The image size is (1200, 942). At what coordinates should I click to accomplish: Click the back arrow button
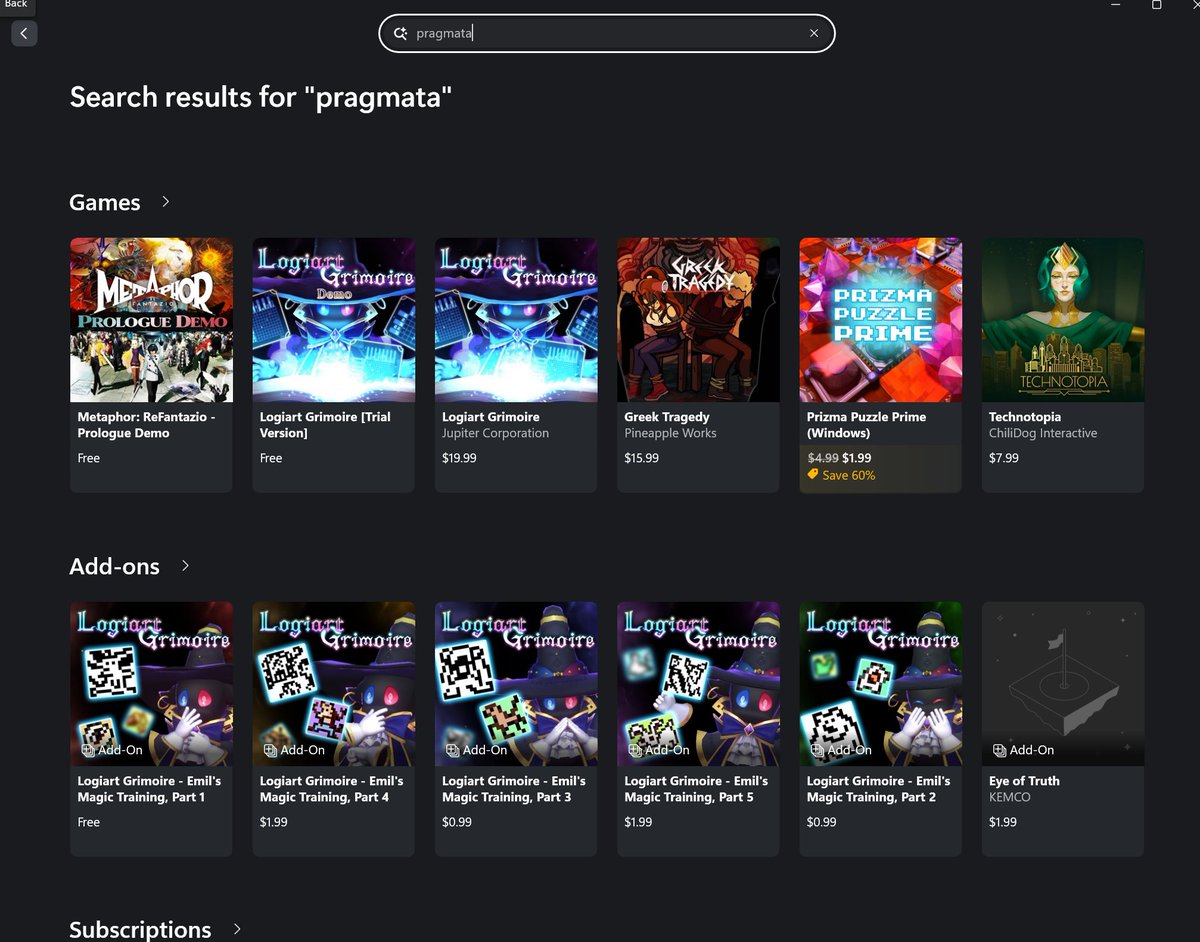coord(24,33)
